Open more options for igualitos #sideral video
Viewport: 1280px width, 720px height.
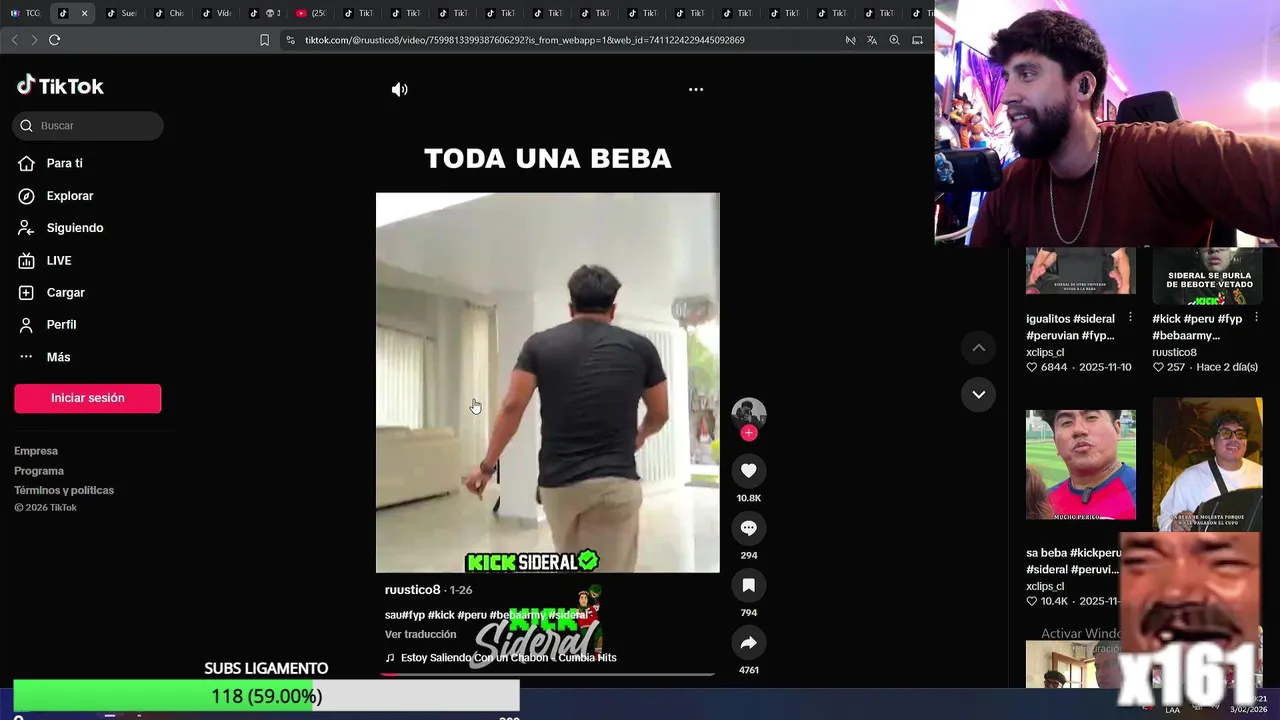pyautogui.click(x=1131, y=317)
